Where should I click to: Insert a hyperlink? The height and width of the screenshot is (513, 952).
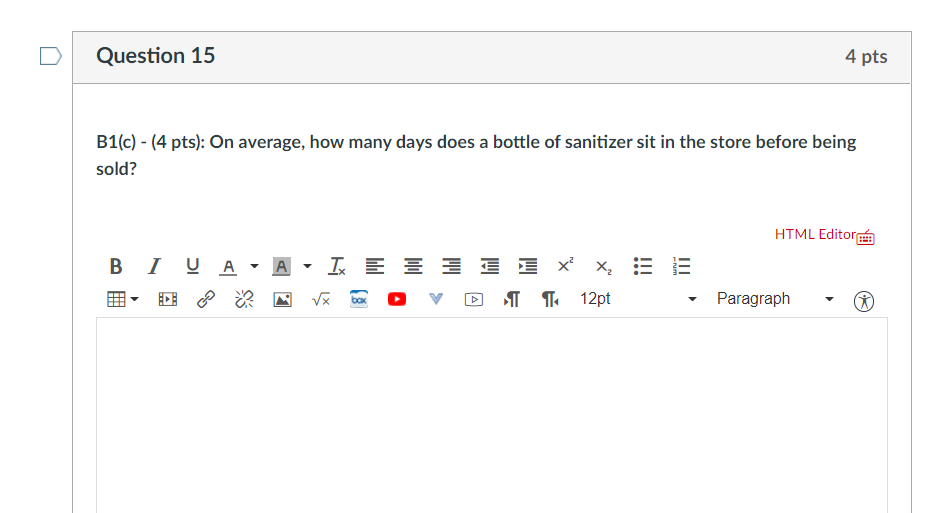[x=206, y=299]
